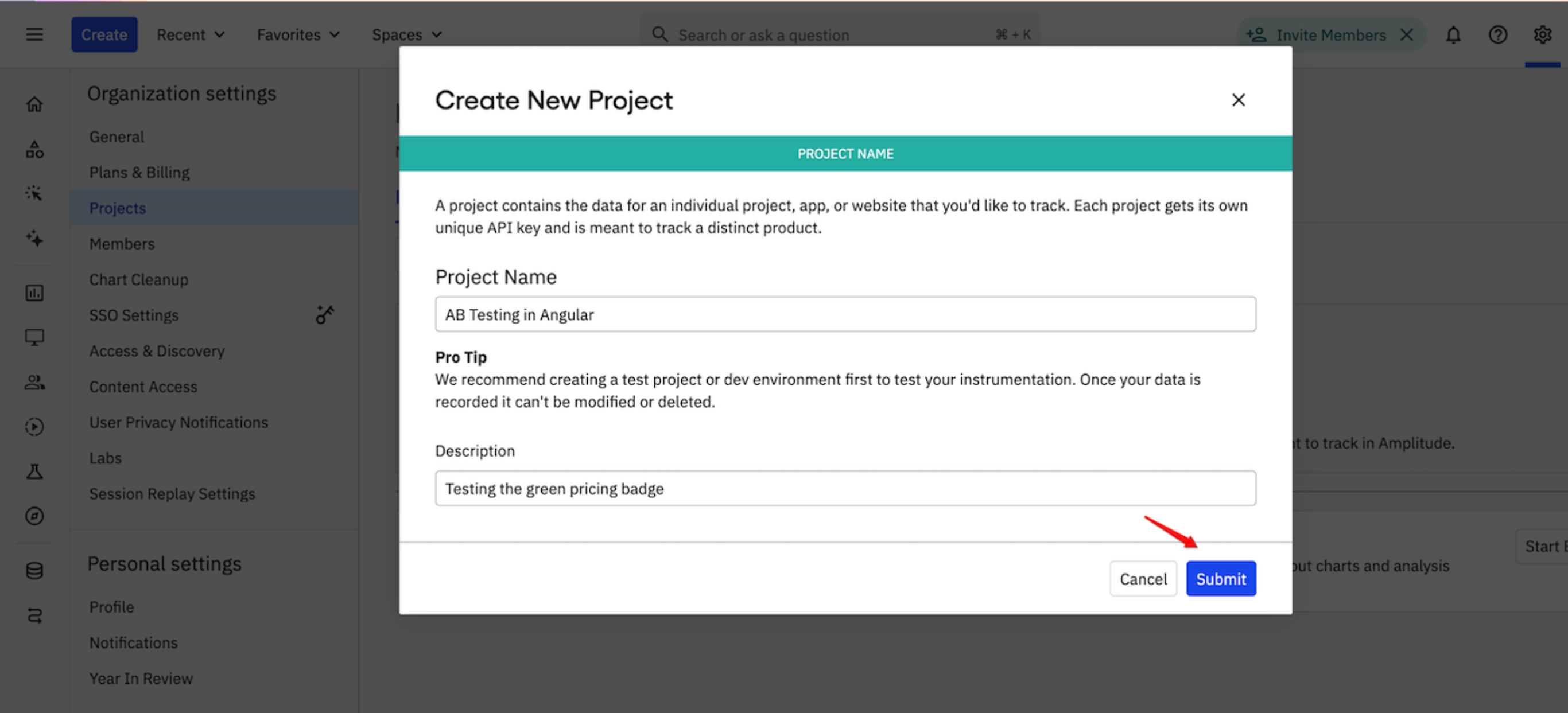Switch to the Members settings section
The image size is (1568, 713).
tap(122, 243)
